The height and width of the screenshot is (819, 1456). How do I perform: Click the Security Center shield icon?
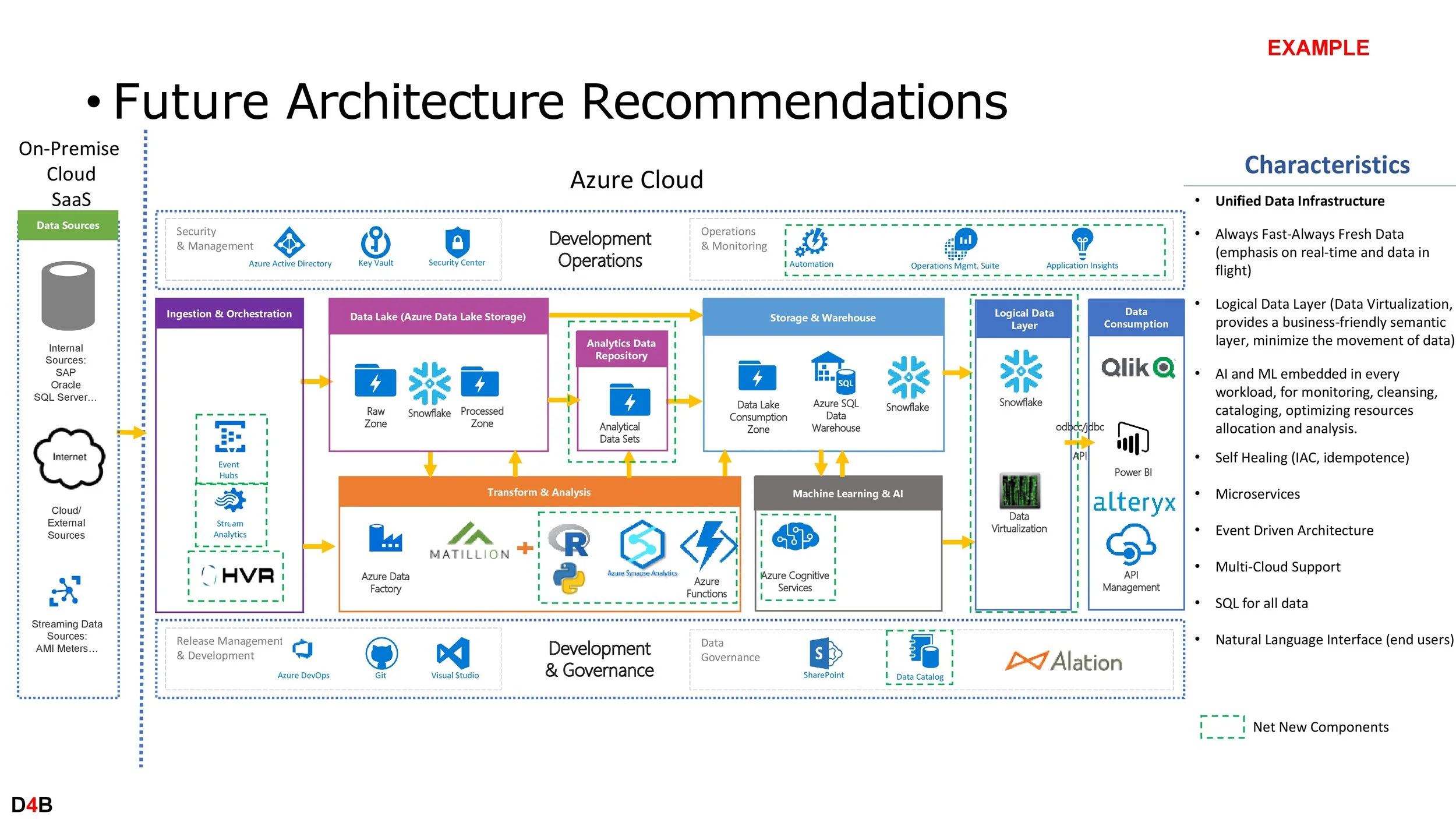click(x=457, y=242)
